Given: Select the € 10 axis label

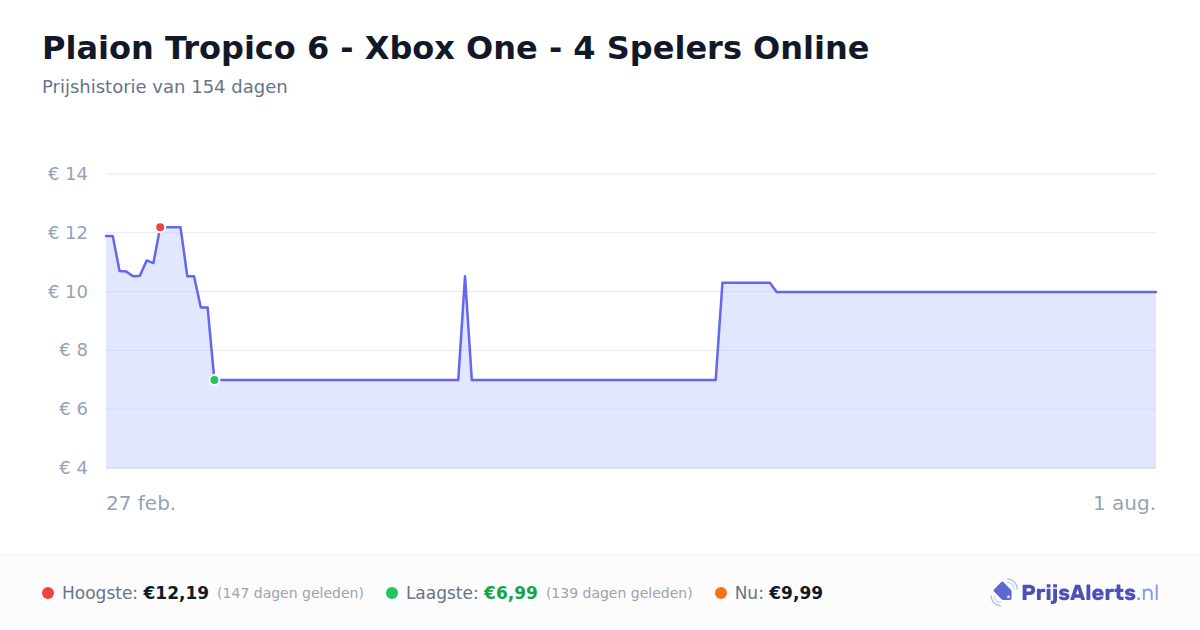Looking at the screenshot, I should pyautogui.click(x=68, y=292).
